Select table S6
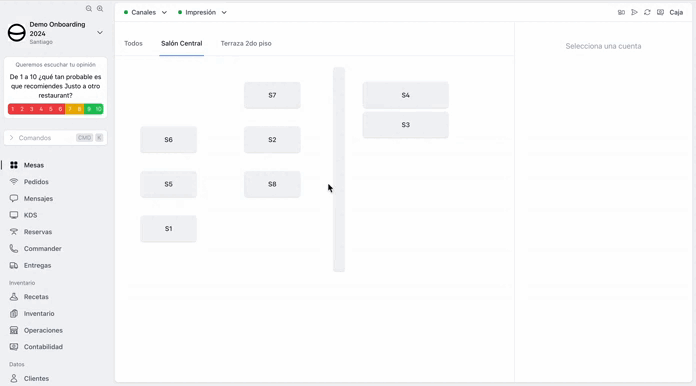Screen dimensions: 696x386 (x=168, y=140)
